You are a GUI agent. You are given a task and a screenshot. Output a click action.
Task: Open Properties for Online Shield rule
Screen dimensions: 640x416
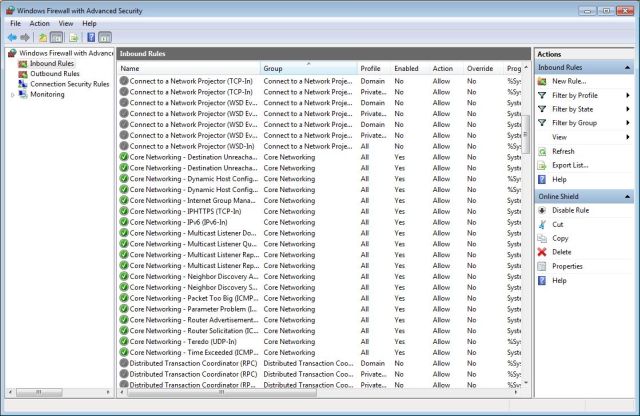point(567,266)
